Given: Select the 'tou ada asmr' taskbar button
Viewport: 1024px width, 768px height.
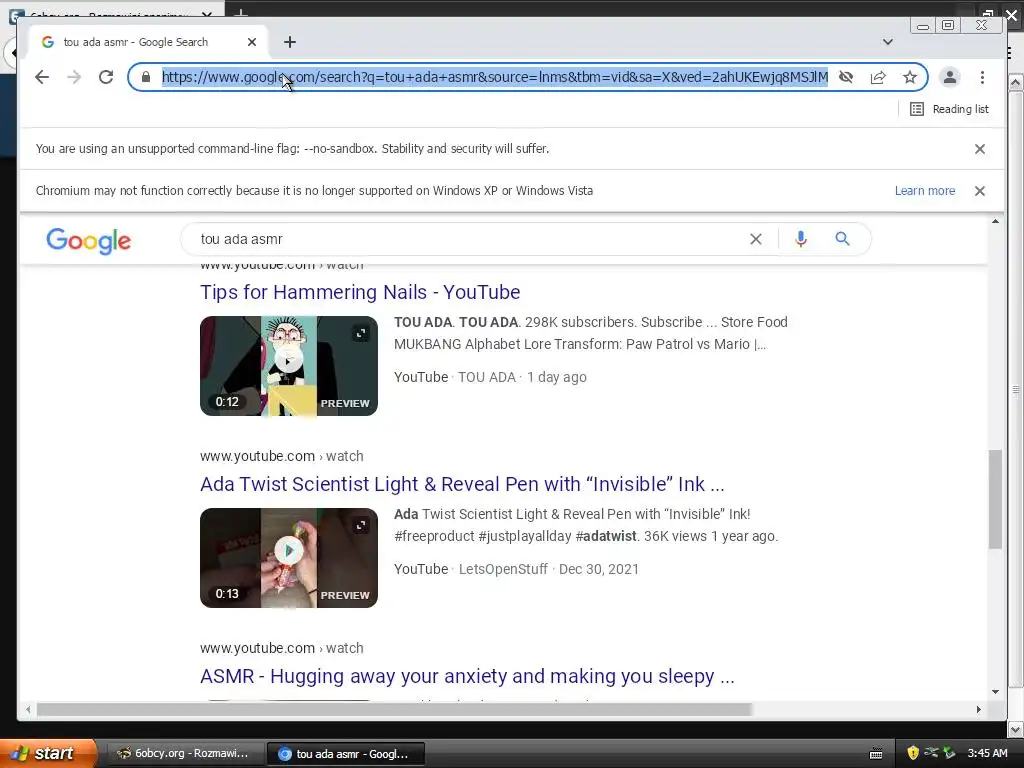Looking at the screenshot, I should click(x=345, y=754).
